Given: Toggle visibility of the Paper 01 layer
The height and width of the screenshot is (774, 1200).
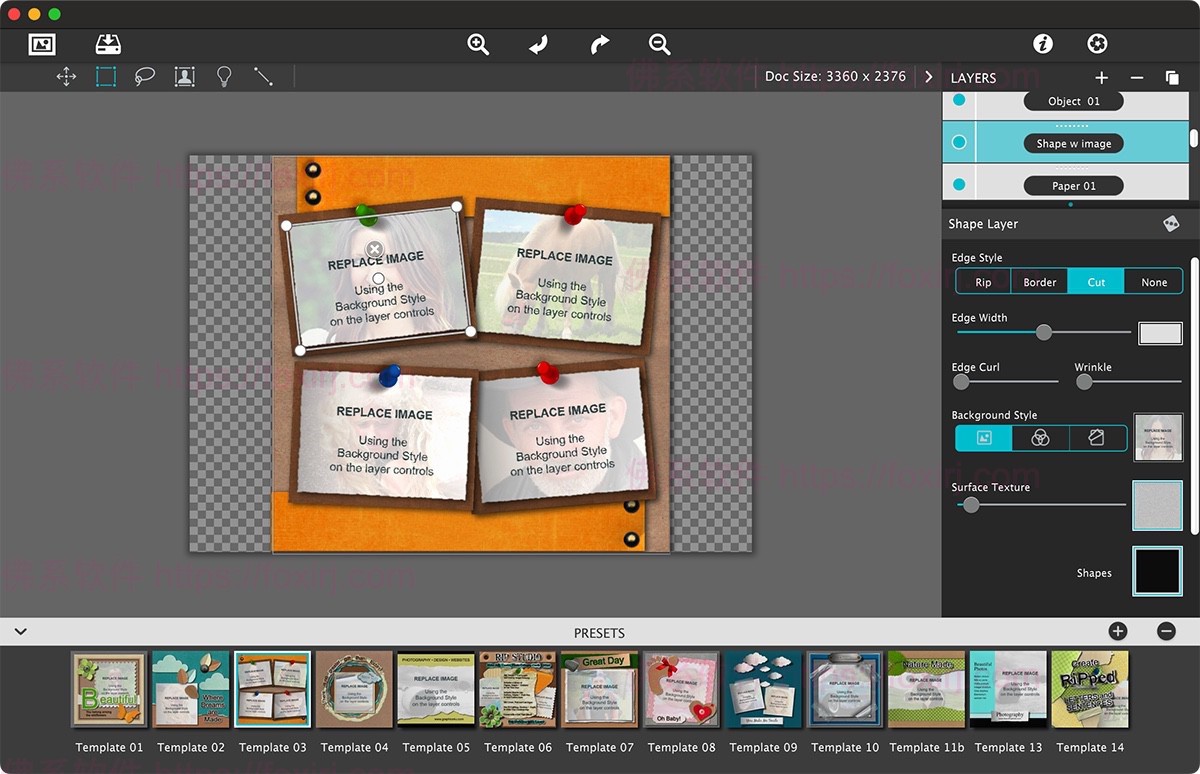Looking at the screenshot, I should [x=958, y=184].
